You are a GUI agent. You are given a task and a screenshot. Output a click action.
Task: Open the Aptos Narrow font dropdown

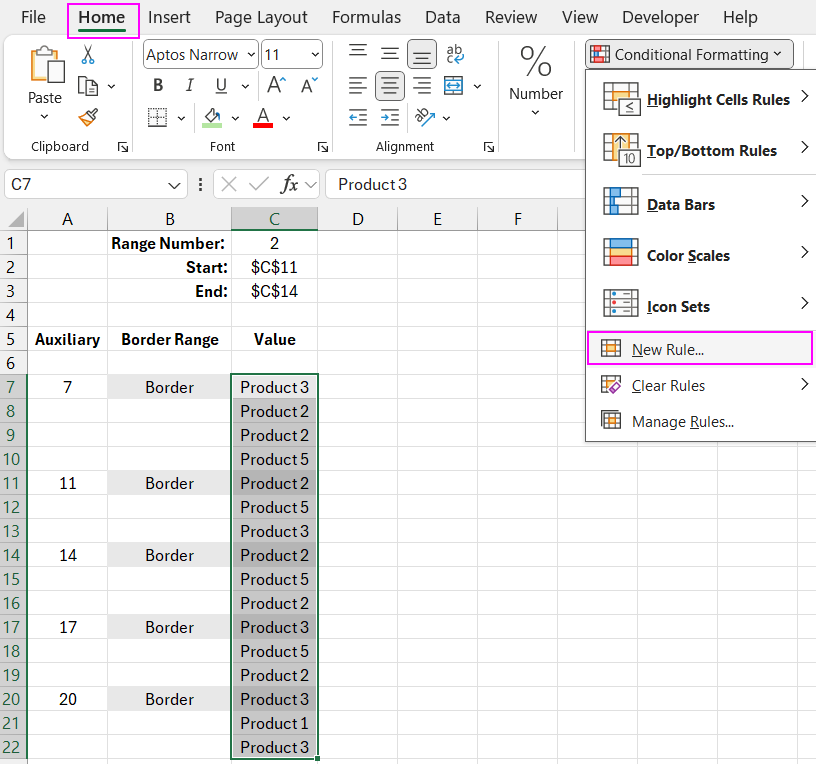pos(199,54)
